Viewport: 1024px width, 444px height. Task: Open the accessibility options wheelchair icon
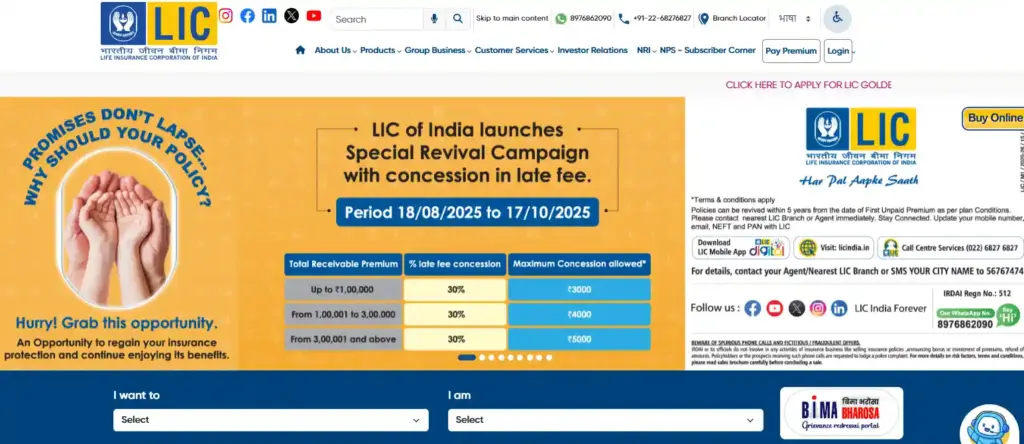pos(837,19)
